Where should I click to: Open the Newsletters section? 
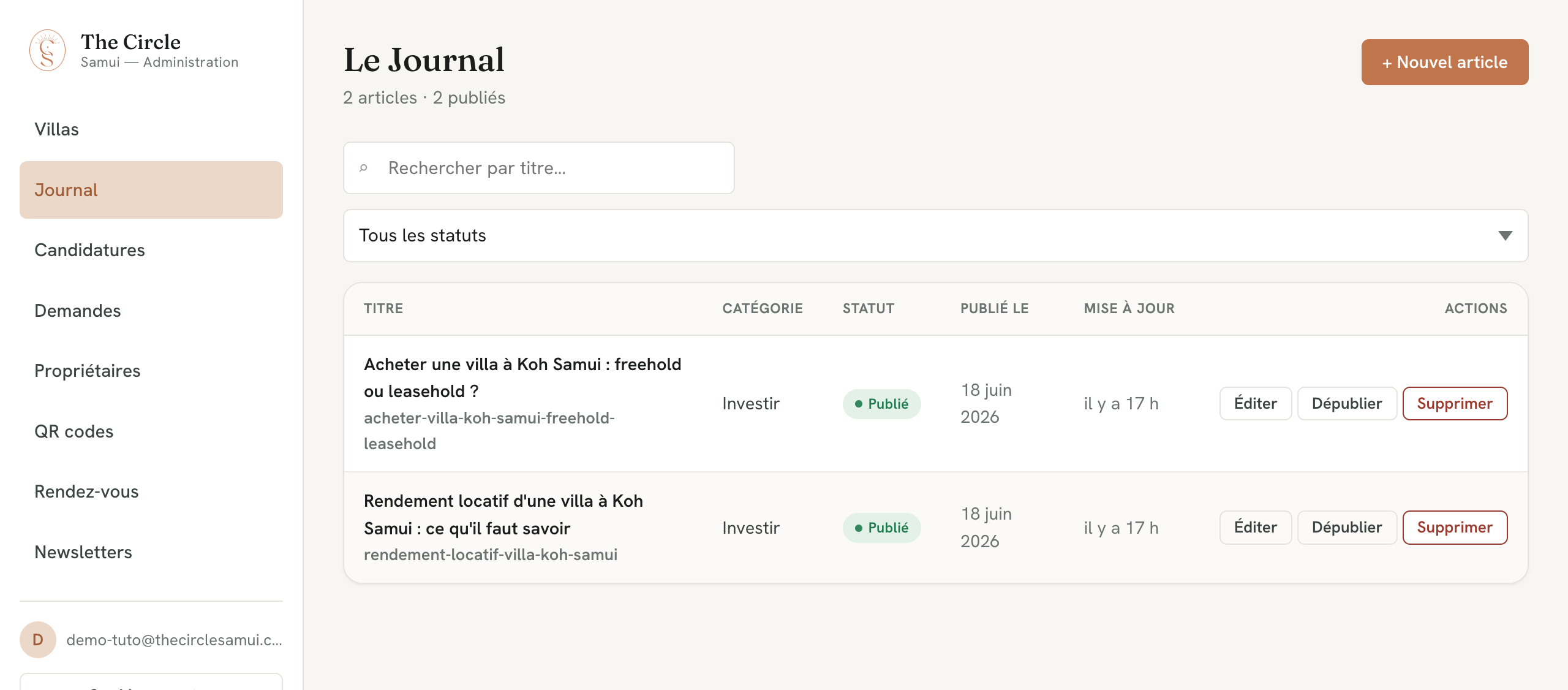(x=151, y=552)
